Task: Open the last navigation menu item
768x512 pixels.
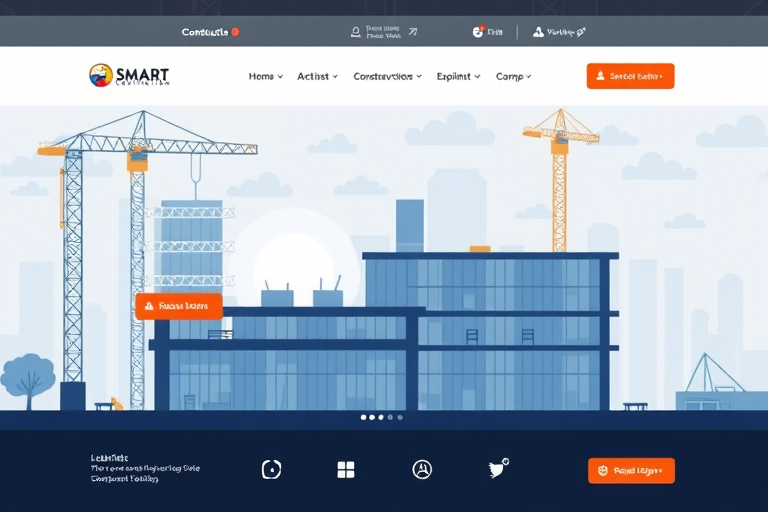Action: point(514,76)
